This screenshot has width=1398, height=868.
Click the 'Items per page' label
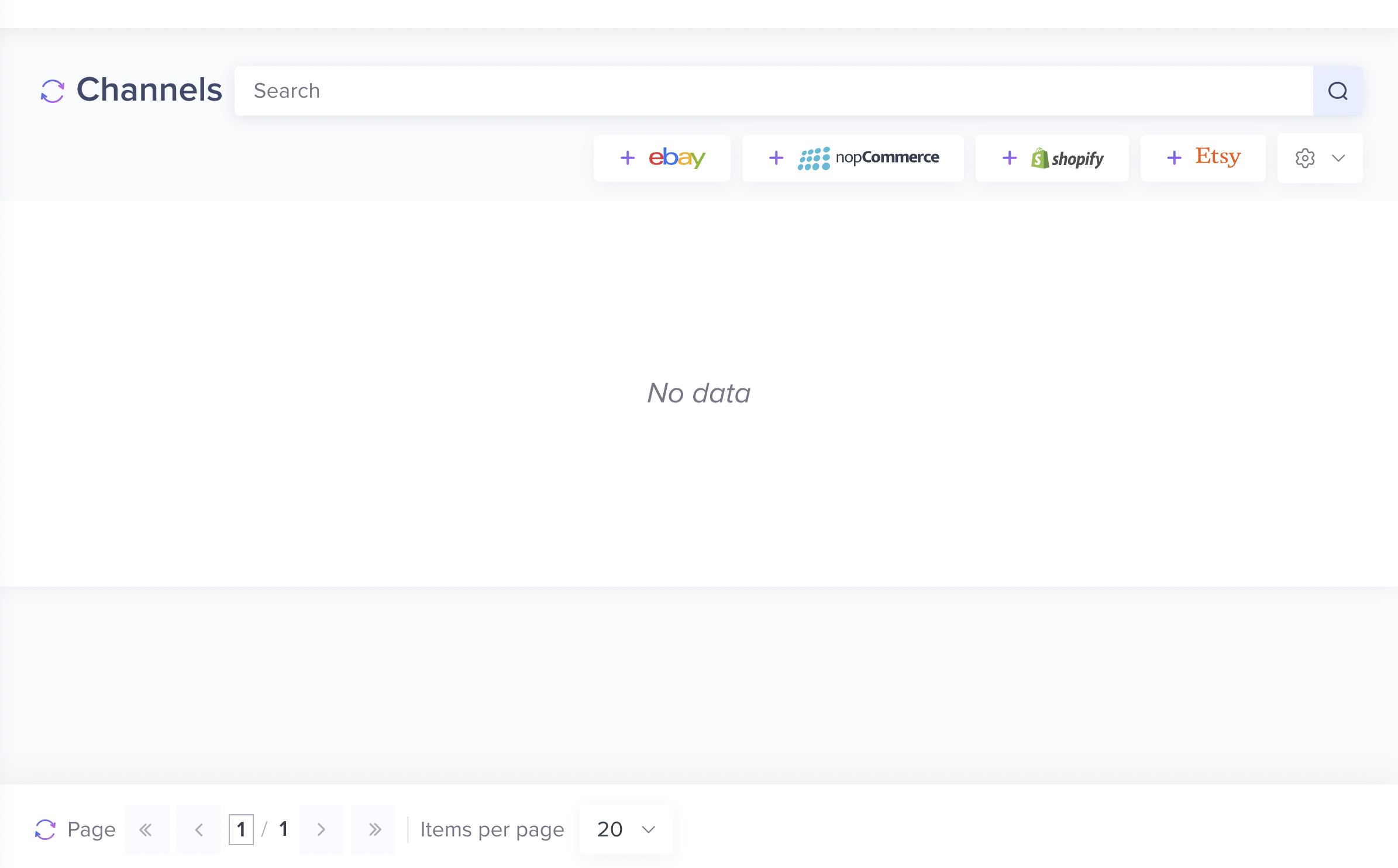pos(492,829)
